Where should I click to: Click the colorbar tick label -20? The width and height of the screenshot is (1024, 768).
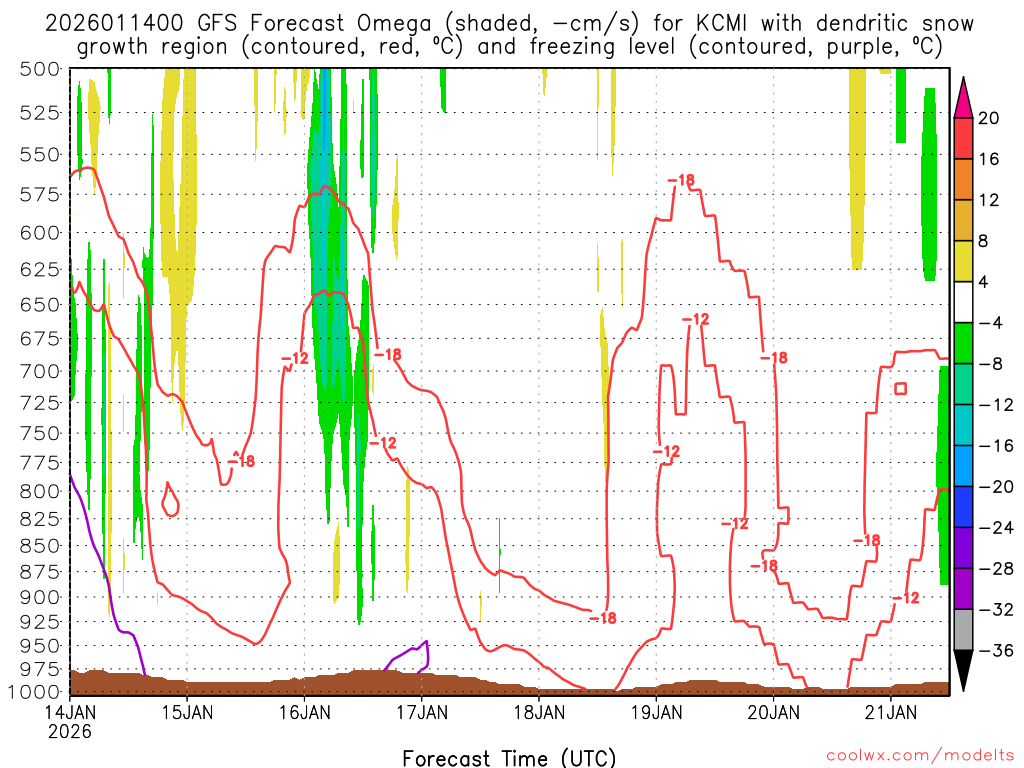pyautogui.click(x=996, y=487)
